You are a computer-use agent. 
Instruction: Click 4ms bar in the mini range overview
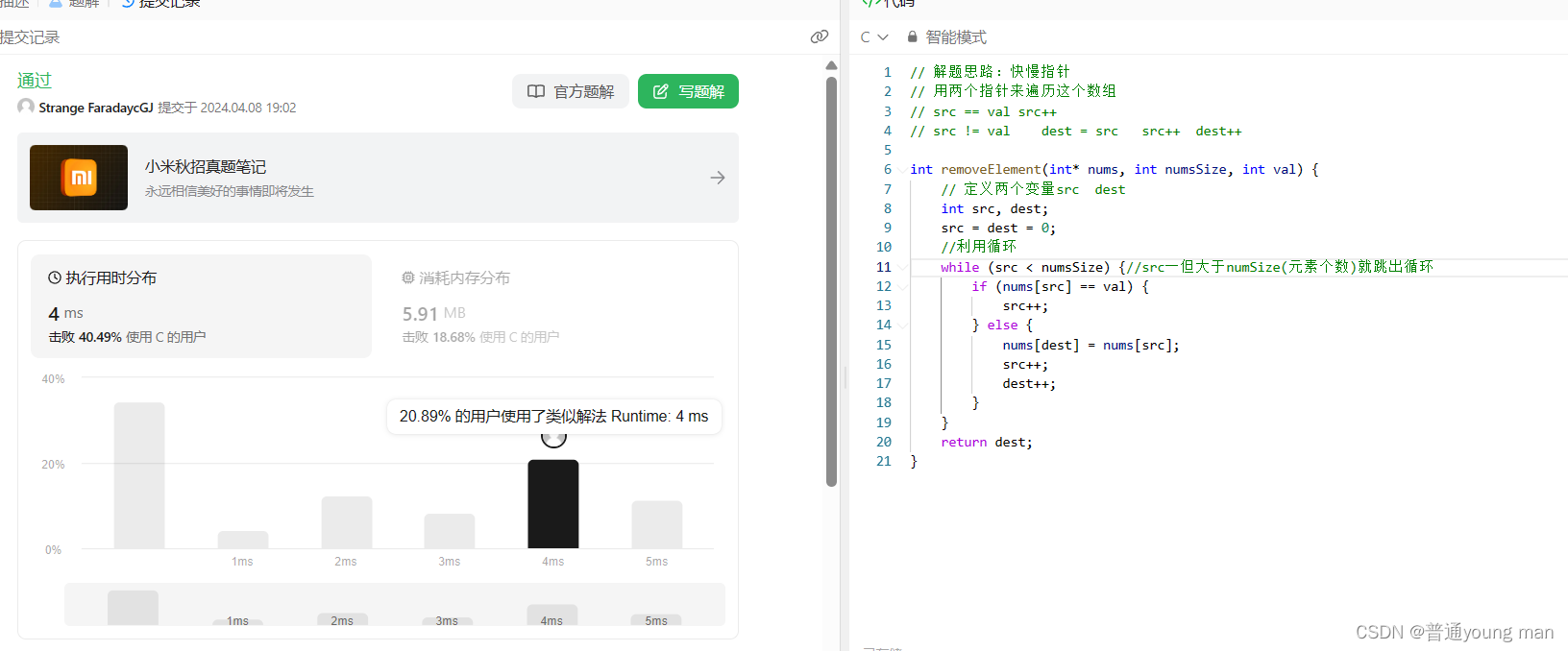552,615
